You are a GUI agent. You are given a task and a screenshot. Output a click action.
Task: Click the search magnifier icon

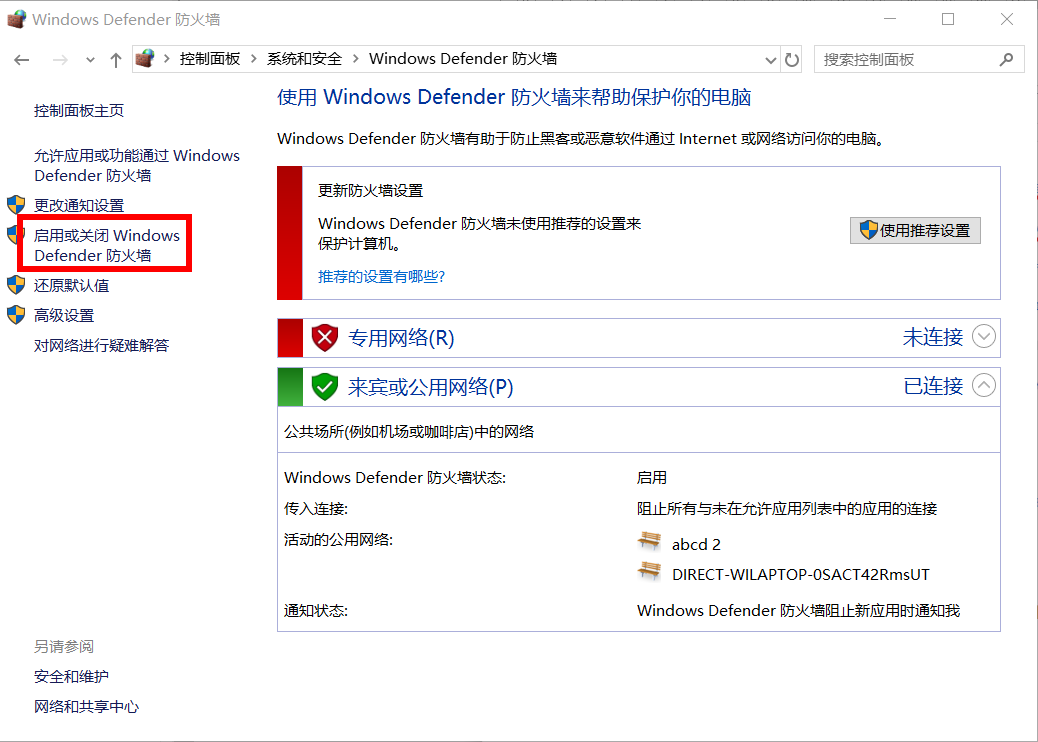tap(1006, 60)
